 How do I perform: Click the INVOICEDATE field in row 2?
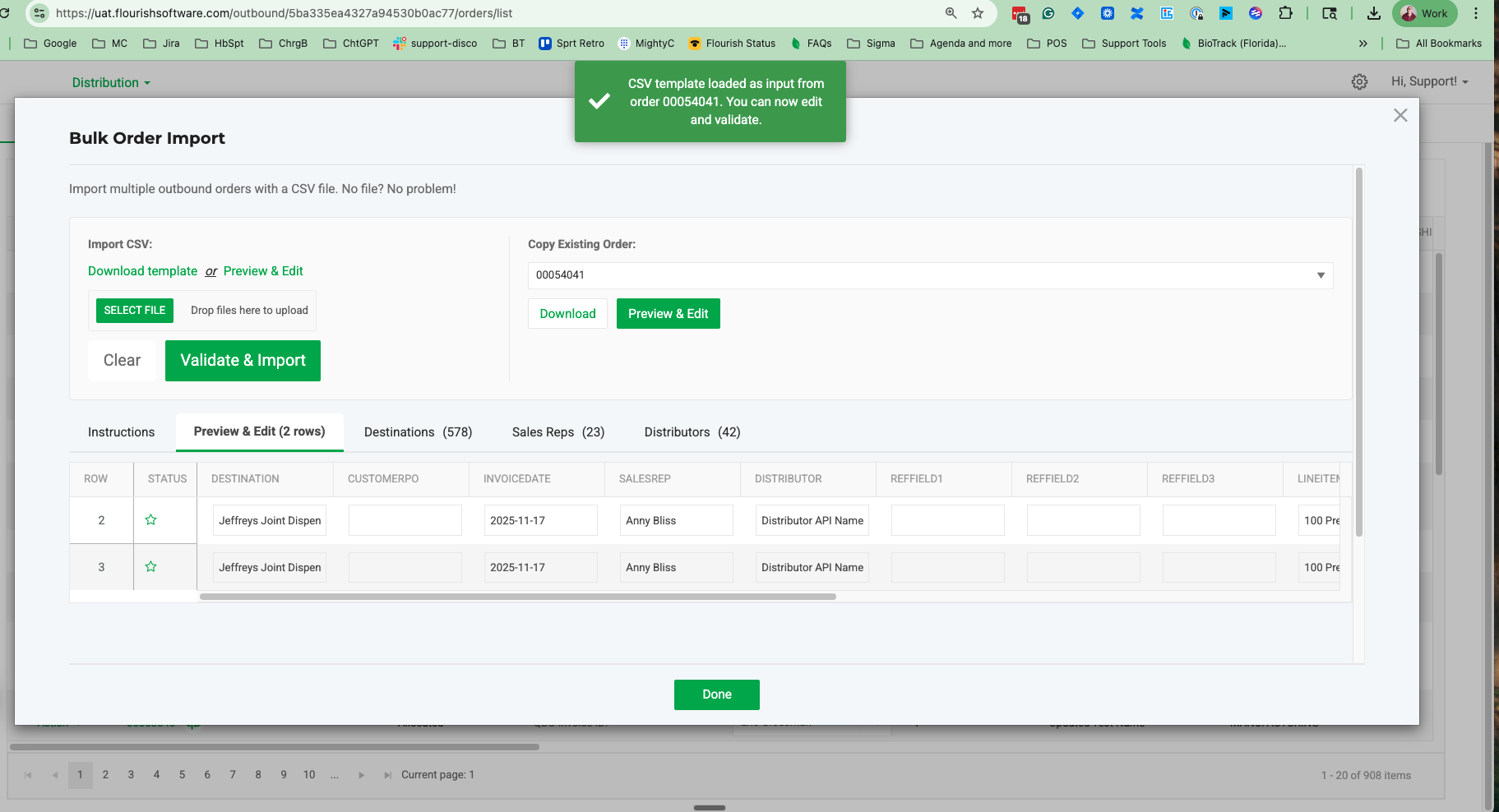tap(541, 520)
